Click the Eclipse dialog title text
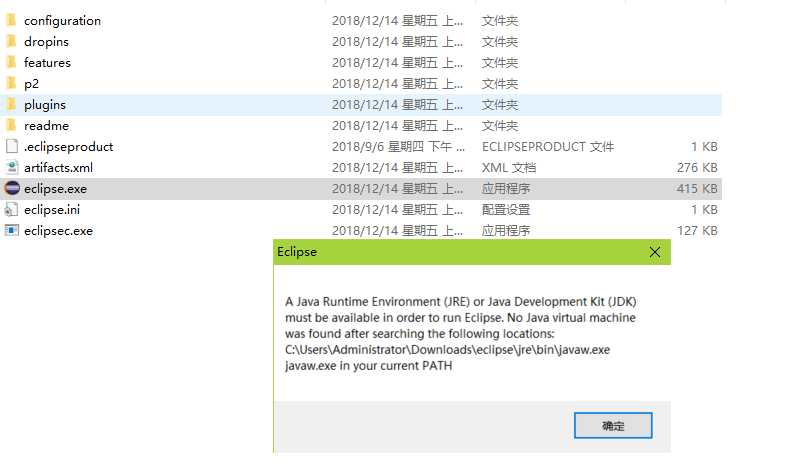 (297, 251)
